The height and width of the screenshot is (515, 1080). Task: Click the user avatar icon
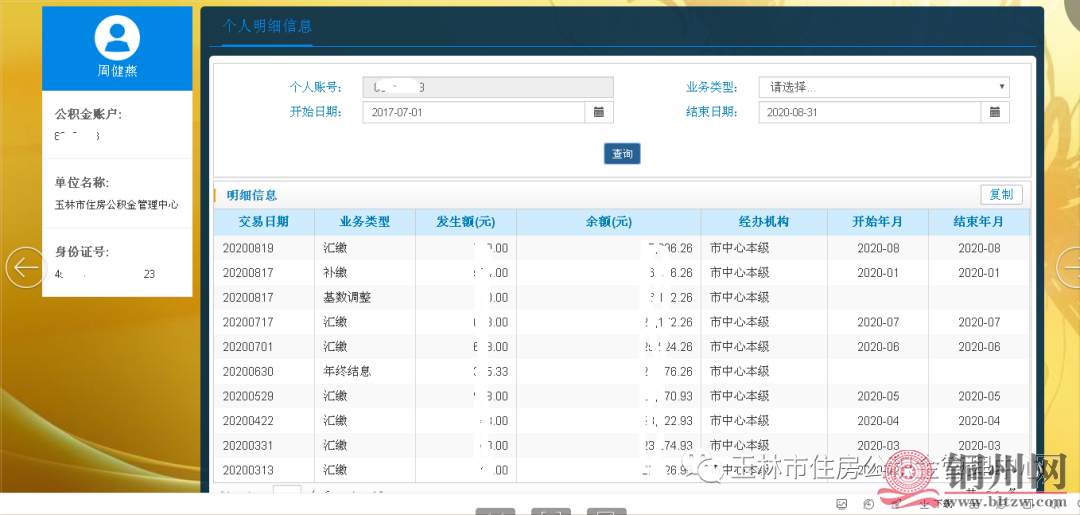(x=117, y=38)
